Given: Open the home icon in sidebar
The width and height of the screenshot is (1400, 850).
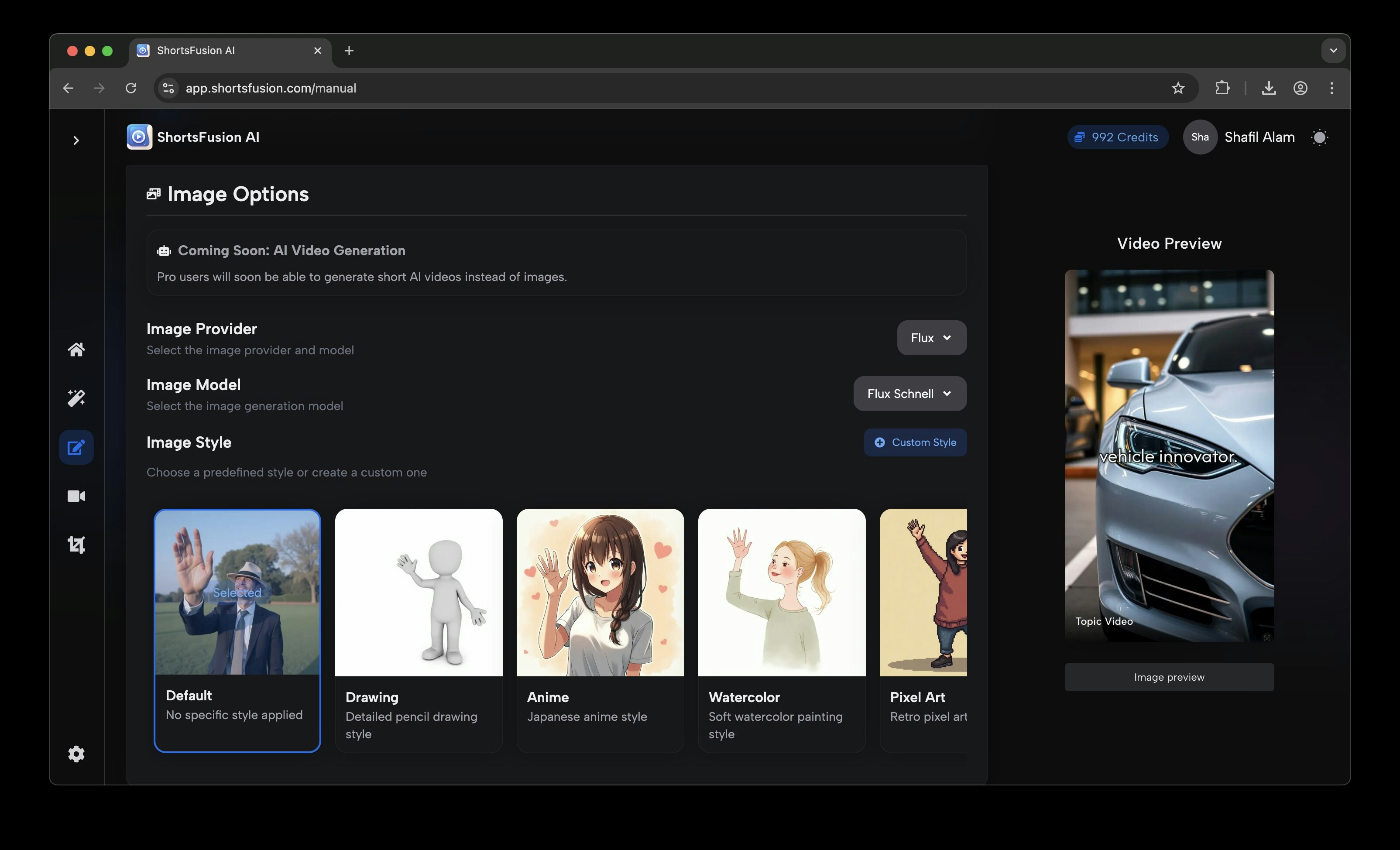Looking at the screenshot, I should [76, 350].
